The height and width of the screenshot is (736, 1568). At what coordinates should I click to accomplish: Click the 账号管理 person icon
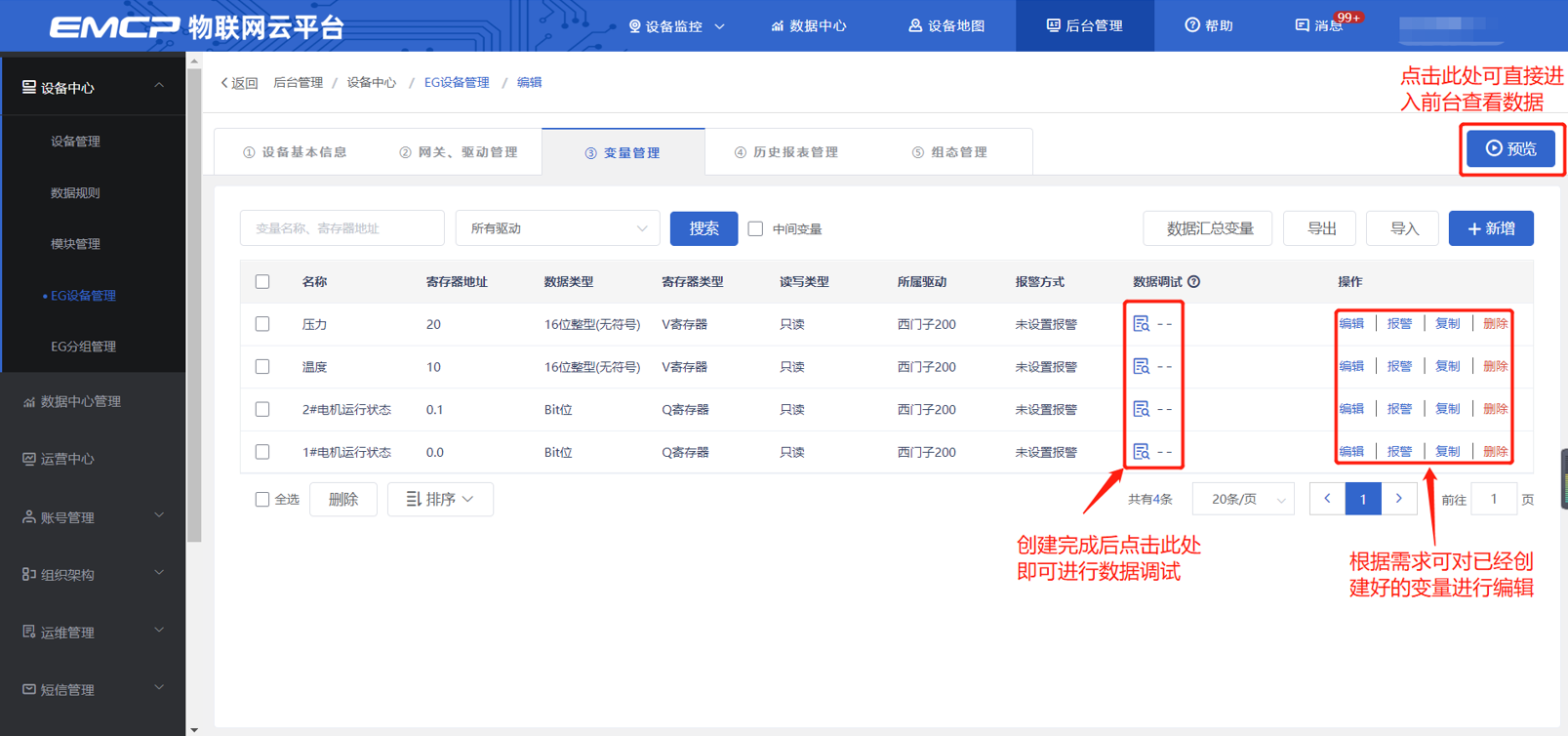(28, 517)
